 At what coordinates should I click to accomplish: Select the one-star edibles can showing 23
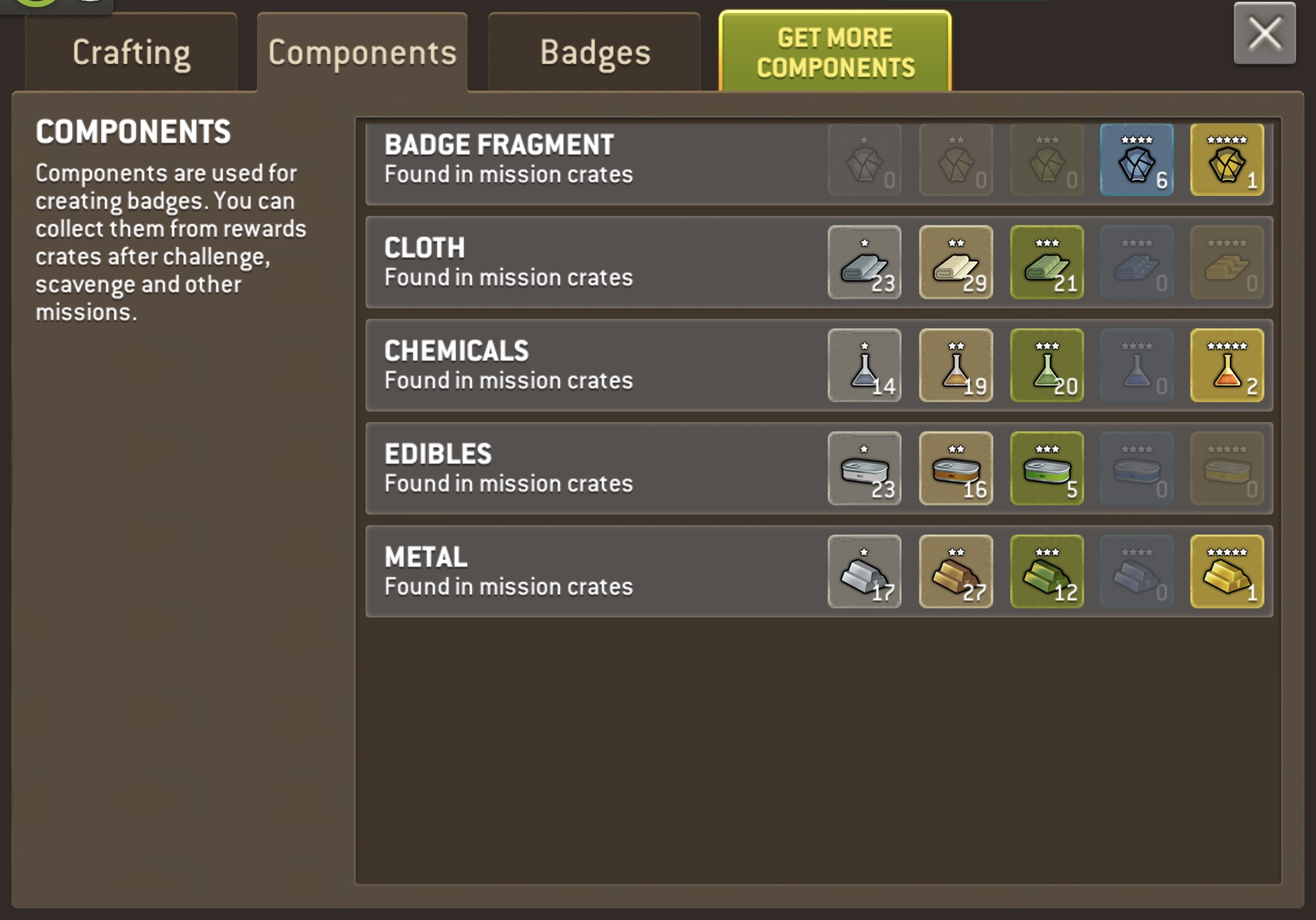(x=865, y=468)
